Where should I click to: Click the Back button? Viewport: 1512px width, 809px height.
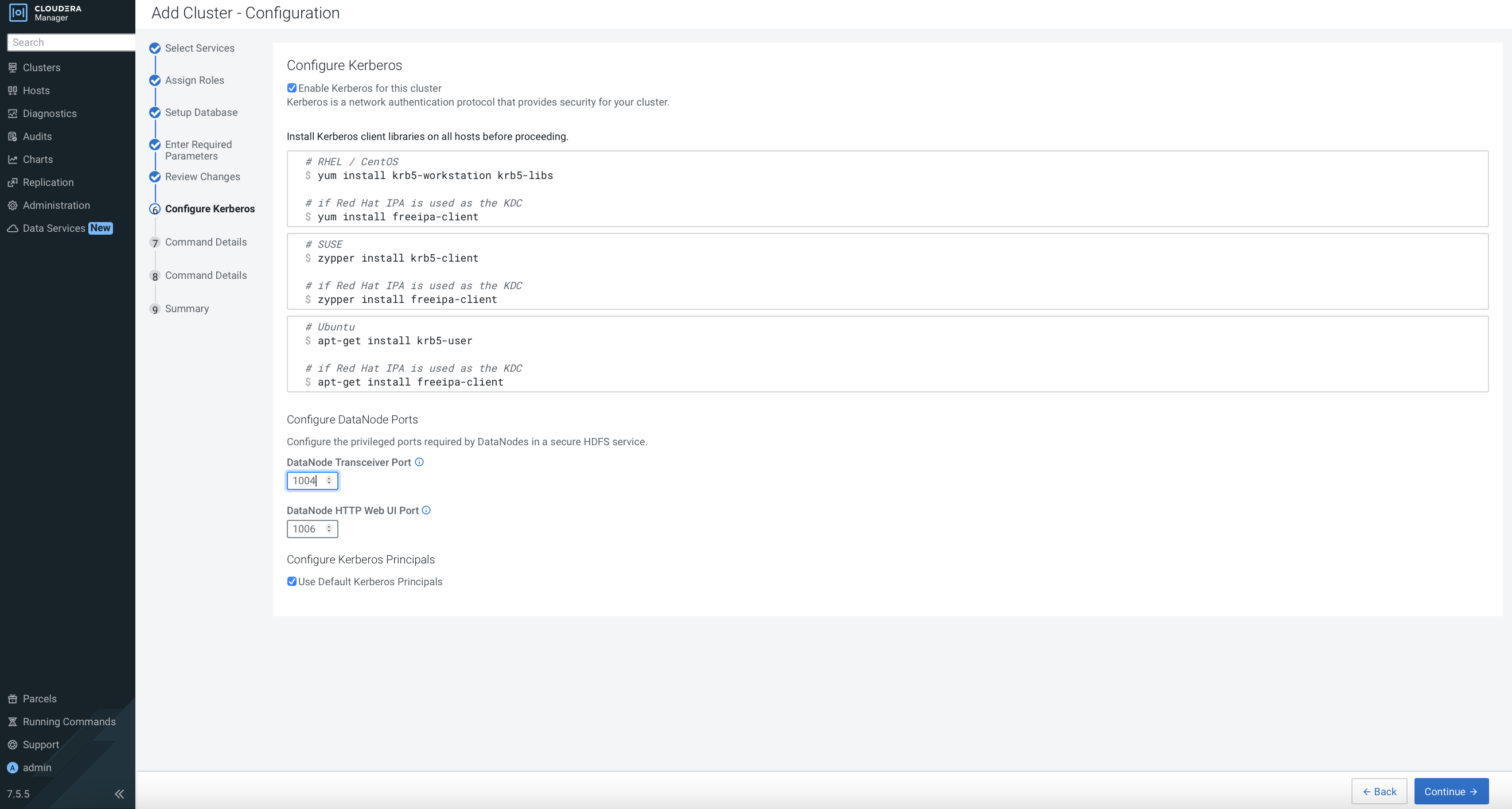1379,791
